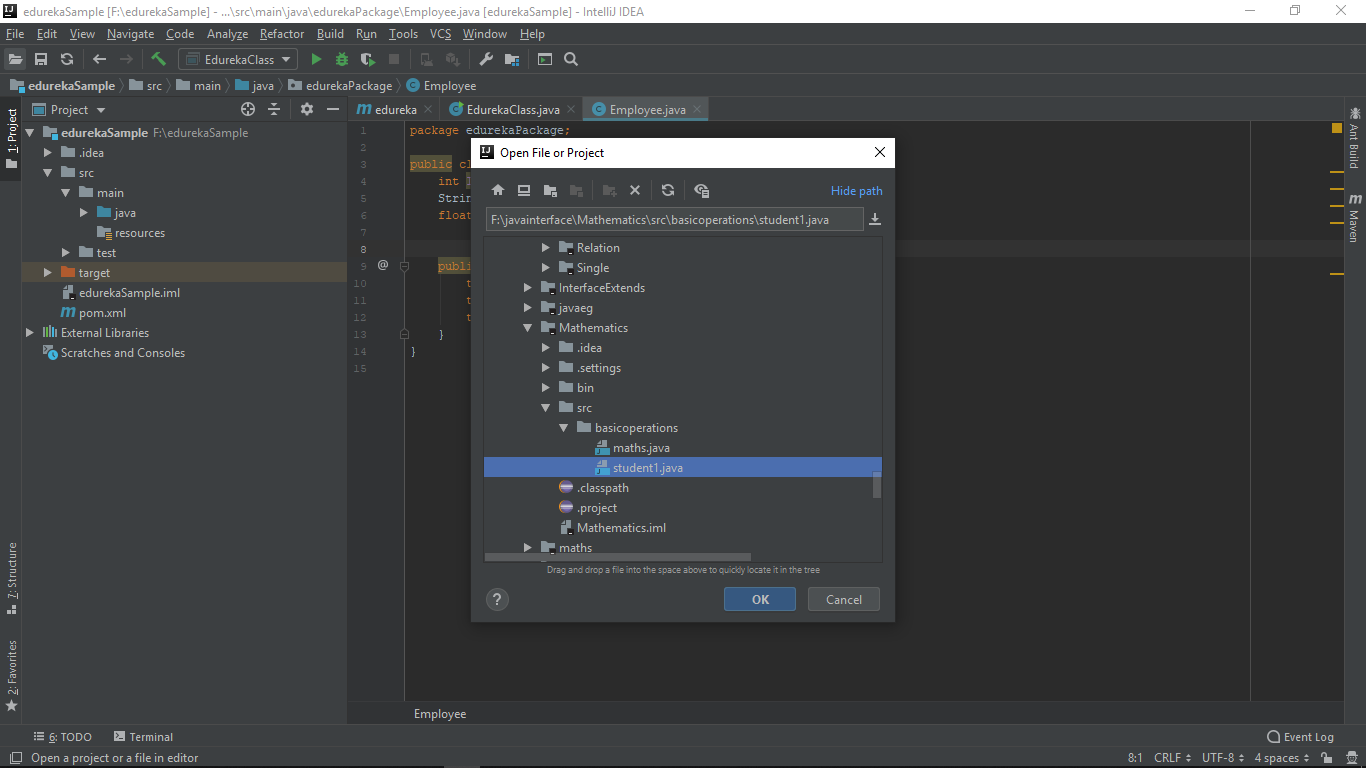Click Locate/Scroll from Source target icon

point(248,109)
